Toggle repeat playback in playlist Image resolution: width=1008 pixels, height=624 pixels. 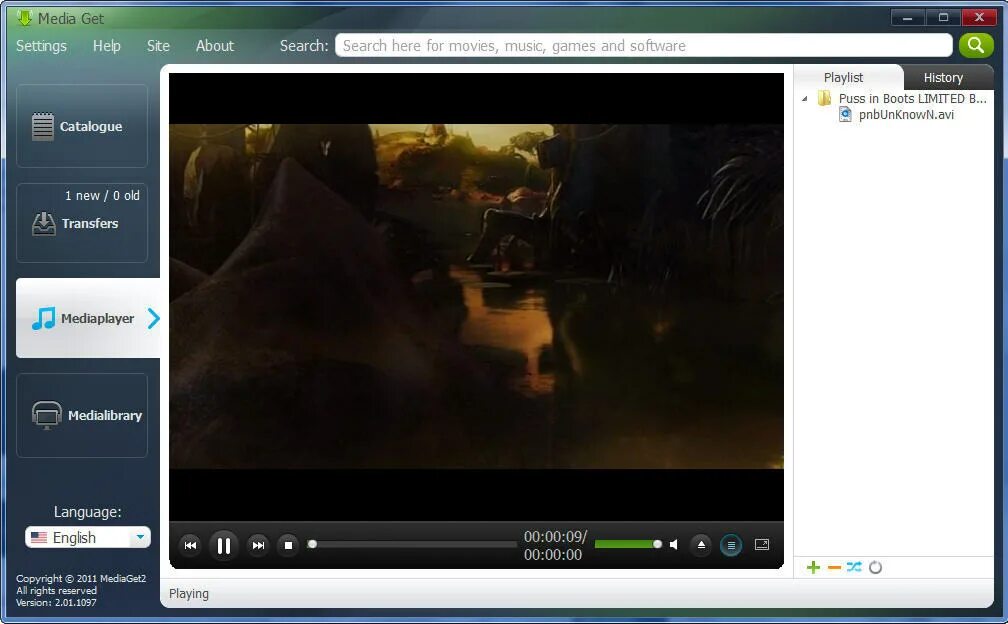876,567
